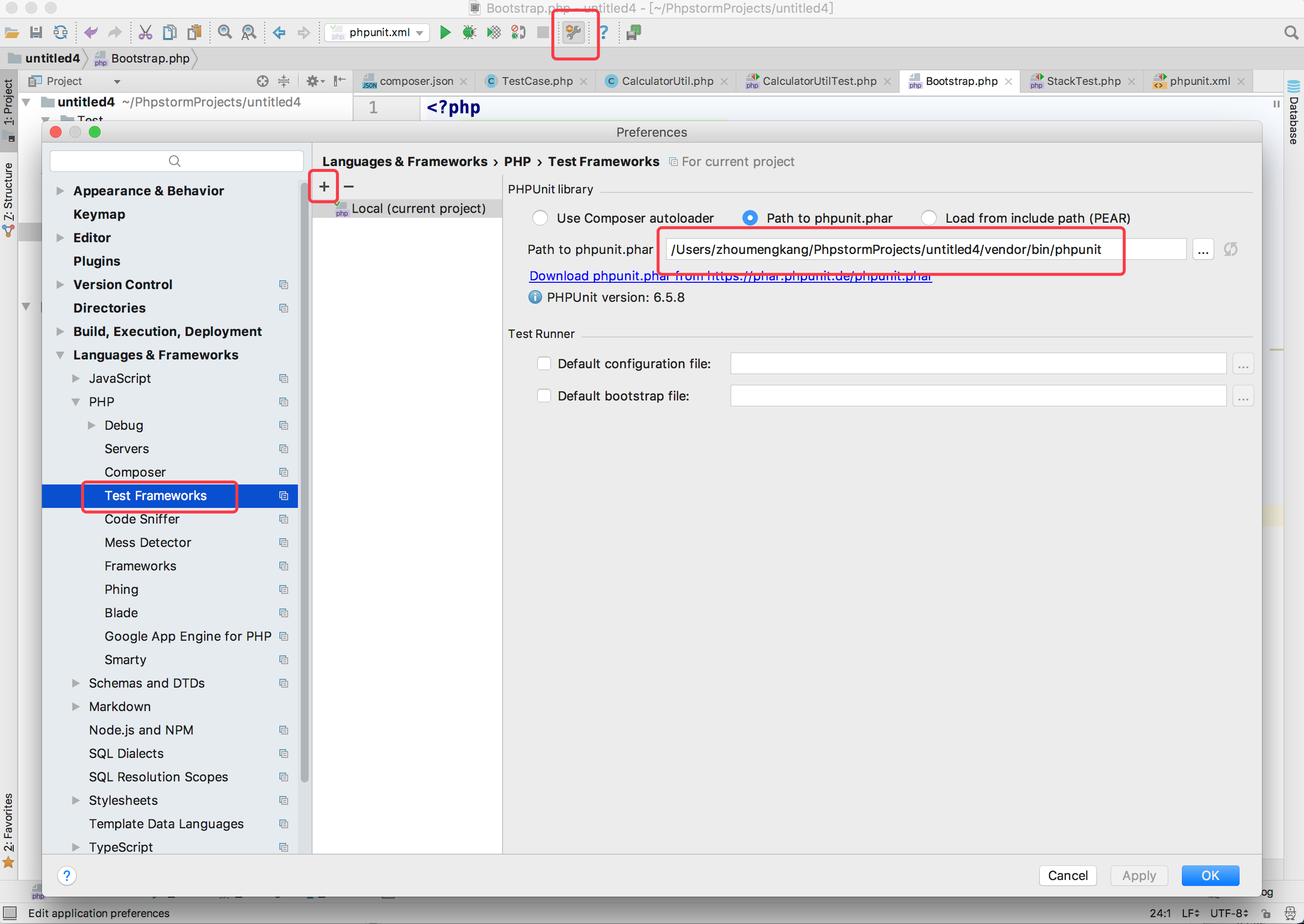The width and height of the screenshot is (1304, 924).
Task: Click the refresh icon next to the phpunit path
Action: click(x=1231, y=249)
